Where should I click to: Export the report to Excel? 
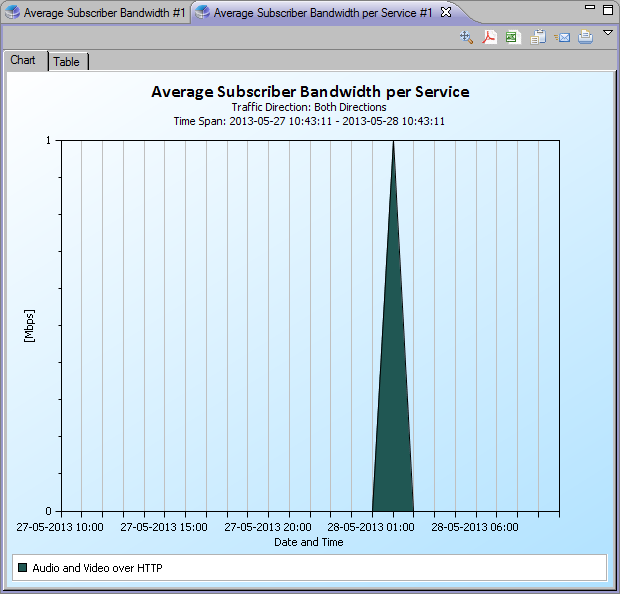513,38
